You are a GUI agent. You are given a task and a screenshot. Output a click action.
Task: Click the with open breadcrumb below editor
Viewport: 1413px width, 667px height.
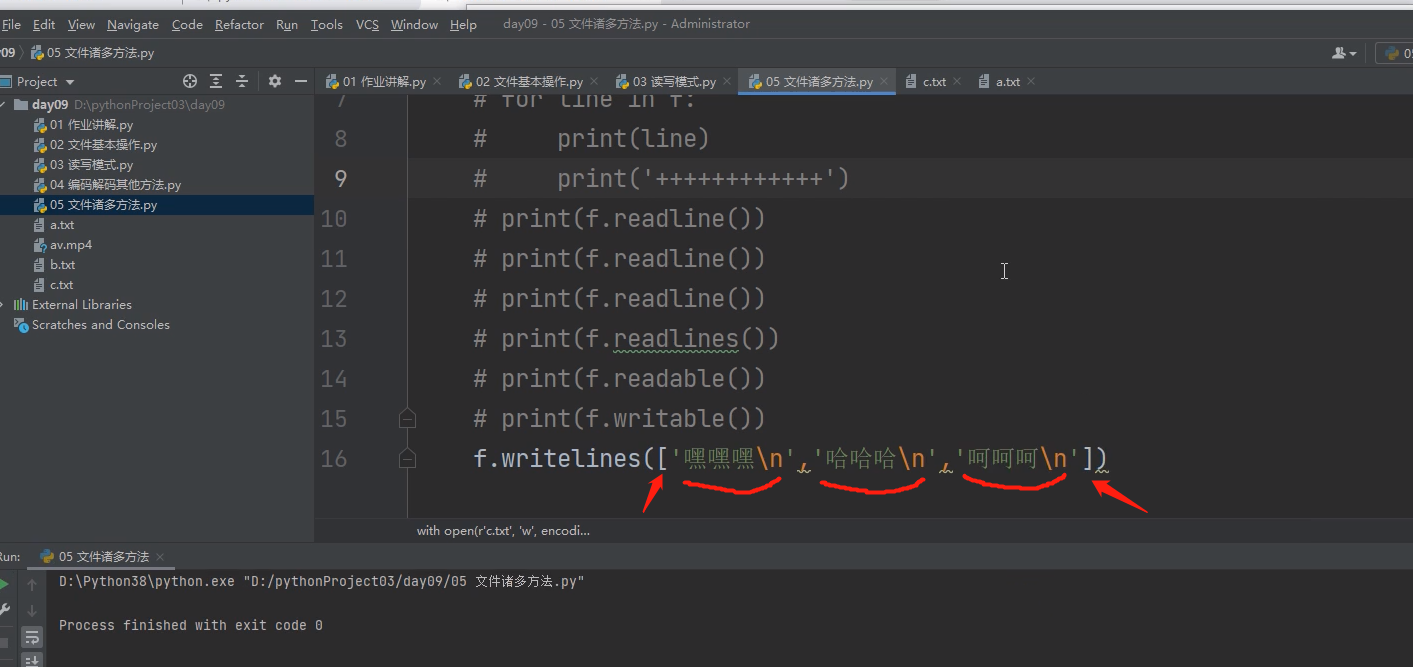[x=503, y=531]
